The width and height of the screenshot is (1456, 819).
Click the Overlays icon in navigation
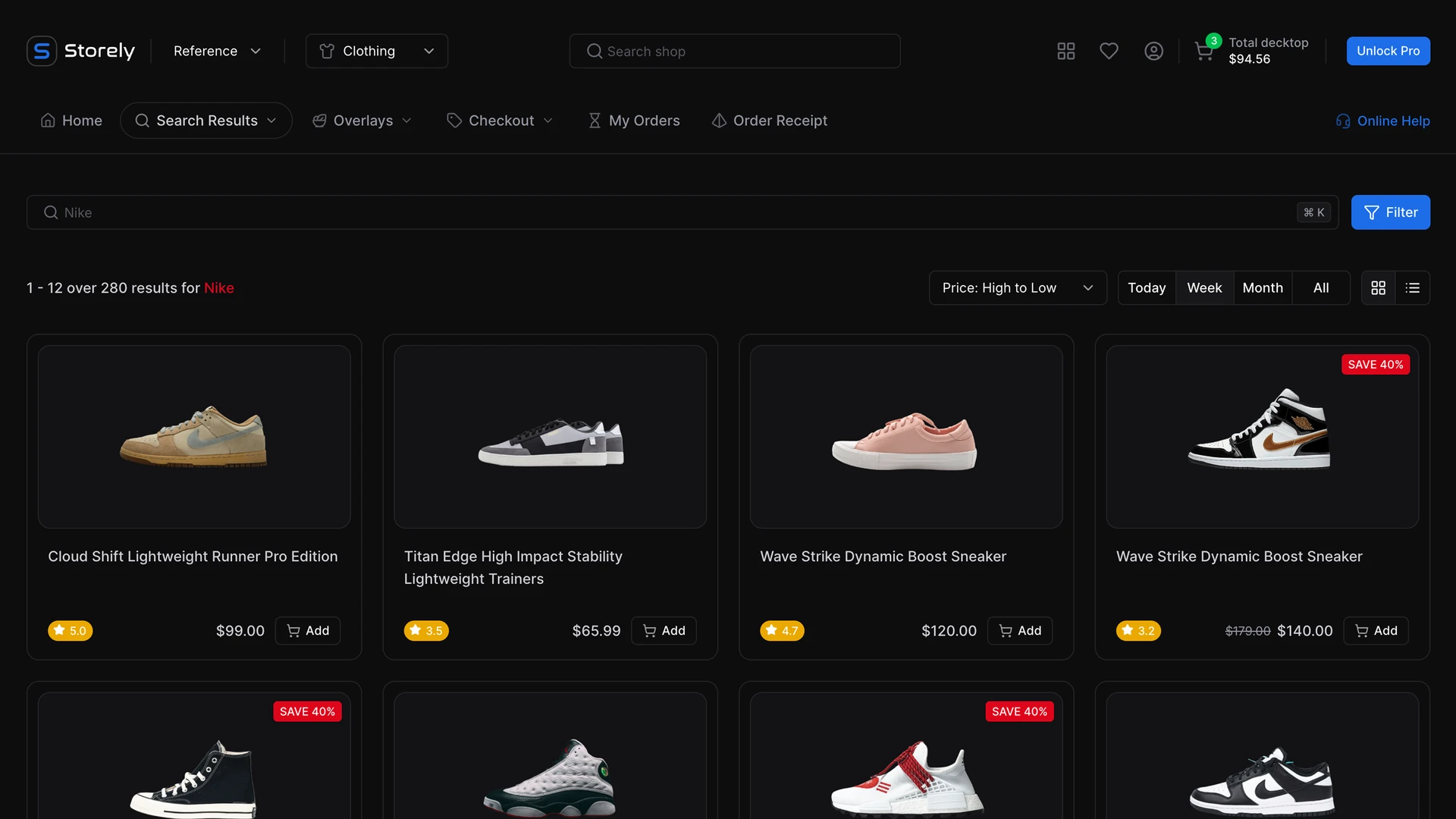[319, 121]
